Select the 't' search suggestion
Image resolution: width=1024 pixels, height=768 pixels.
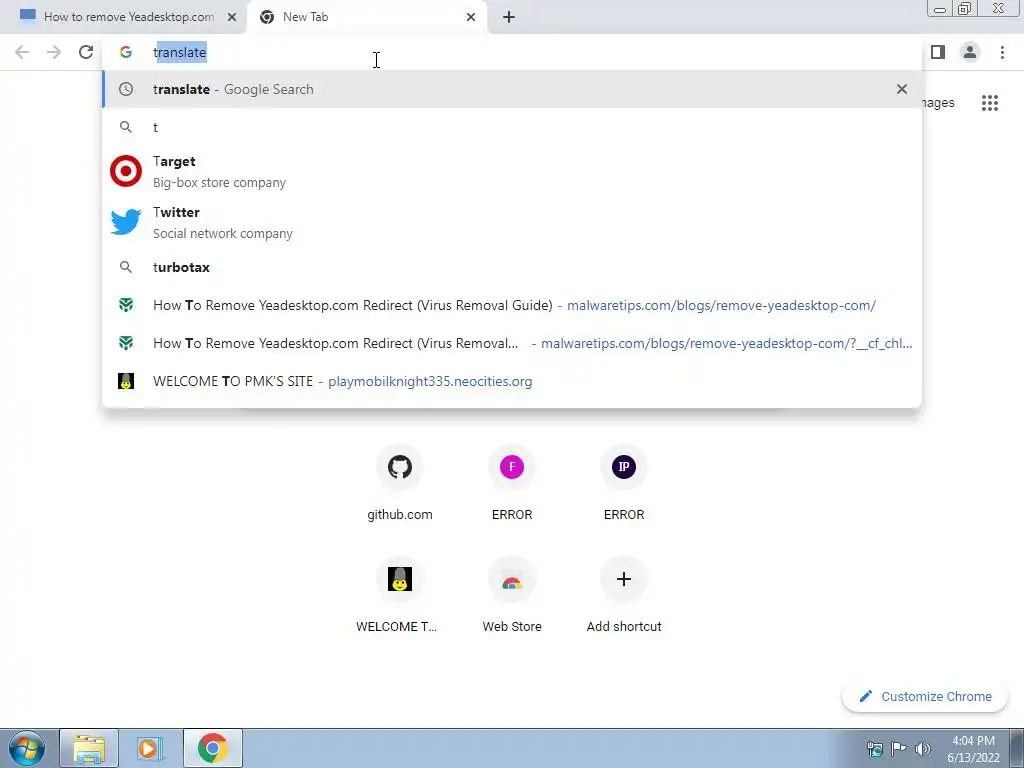pyautogui.click(x=512, y=127)
